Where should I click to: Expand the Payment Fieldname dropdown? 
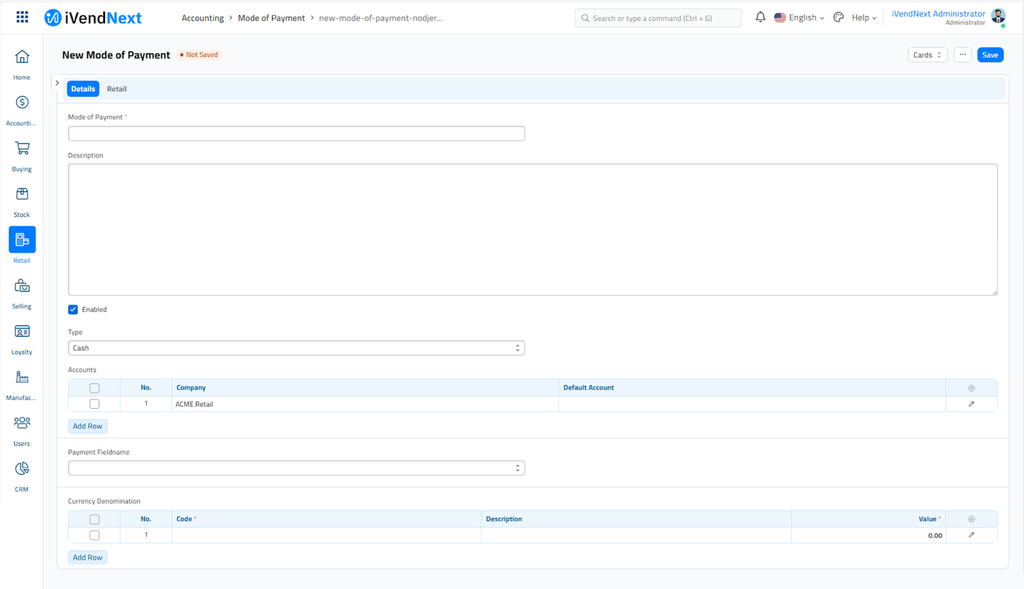click(296, 468)
